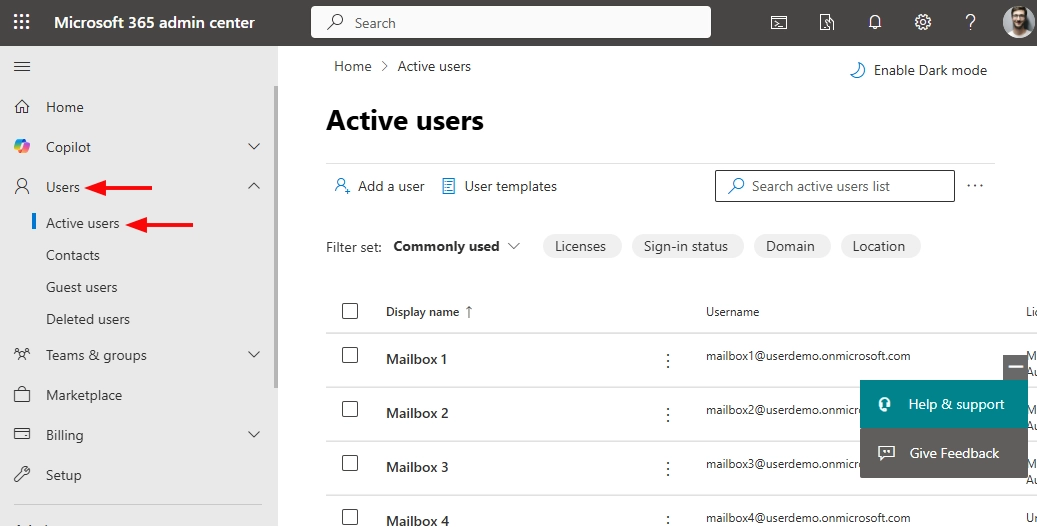
Task: Tick the checkbox for Mailbox 2
Action: click(350, 409)
